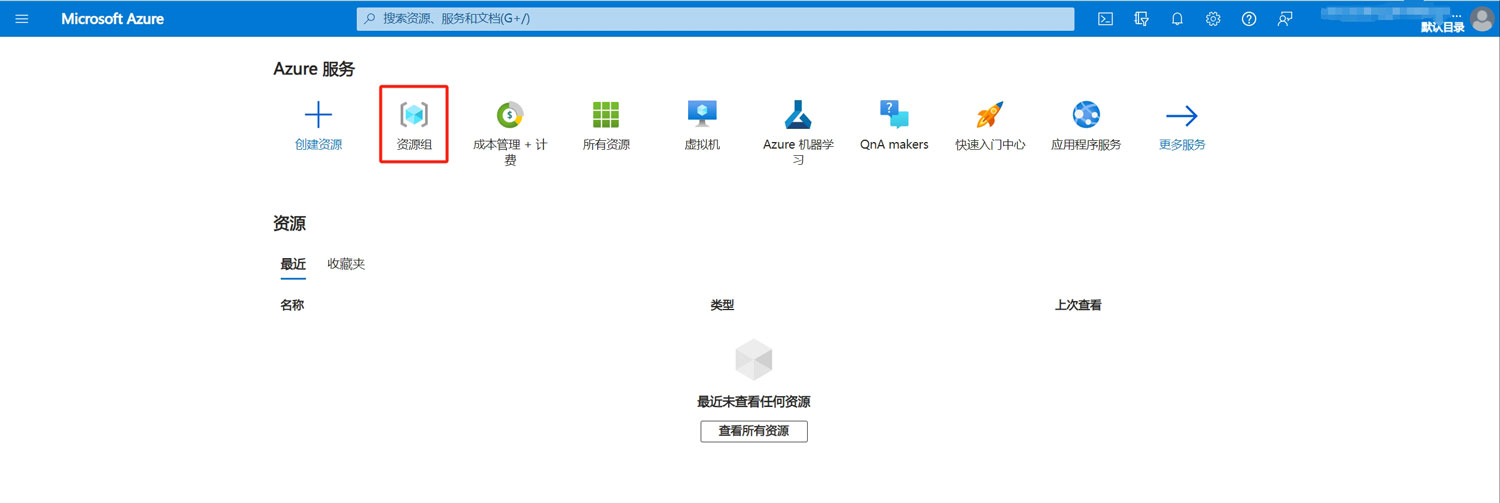Click the Microsoft Azure home title
This screenshot has width=1500, height=503.
coord(112,19)
